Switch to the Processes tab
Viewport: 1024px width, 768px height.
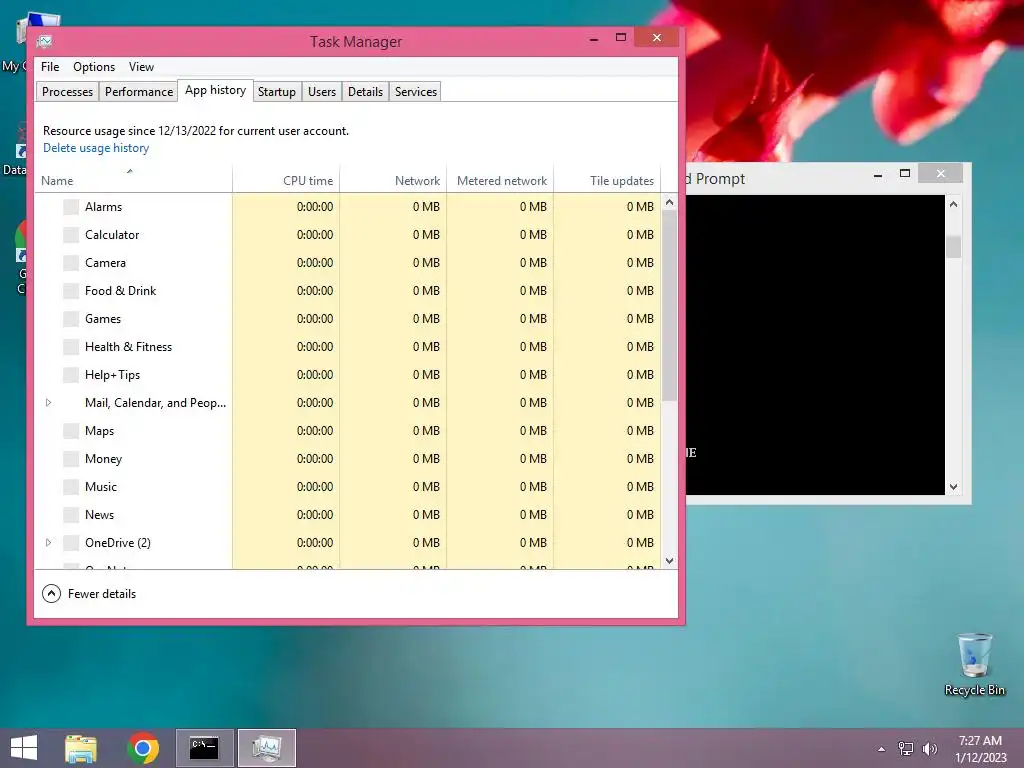pos(67,92)
